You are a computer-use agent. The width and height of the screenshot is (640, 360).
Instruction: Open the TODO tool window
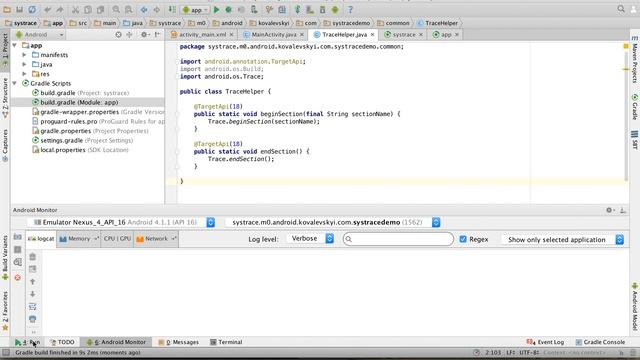click(62, 342)
